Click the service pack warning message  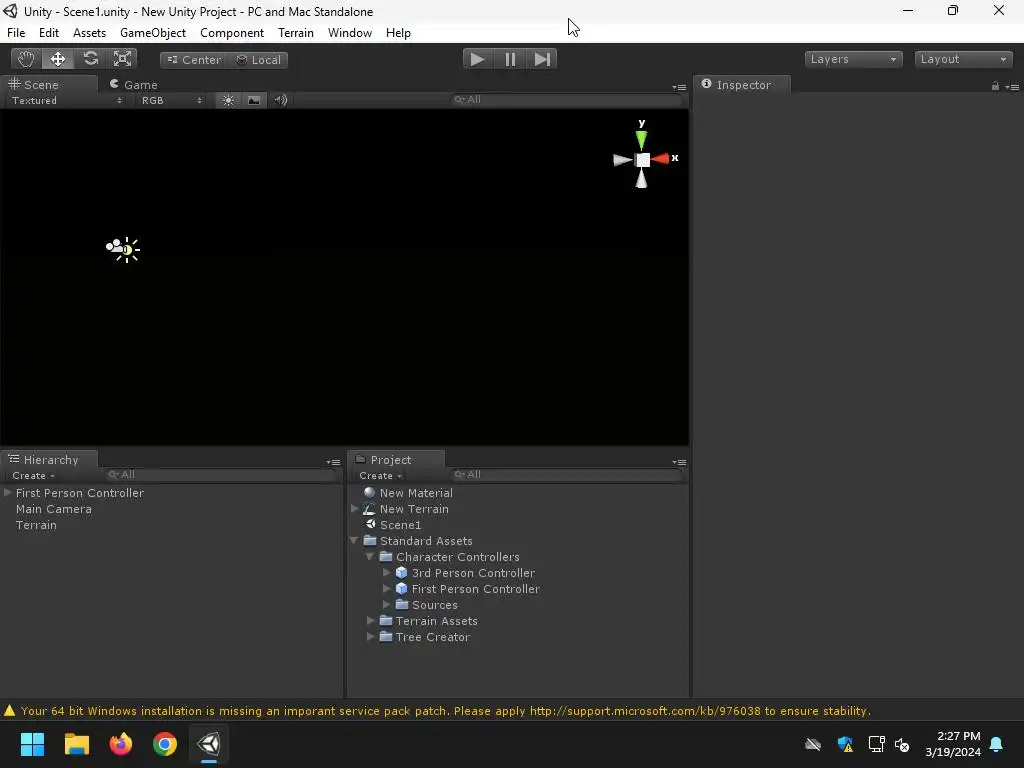tap(445, 711)
